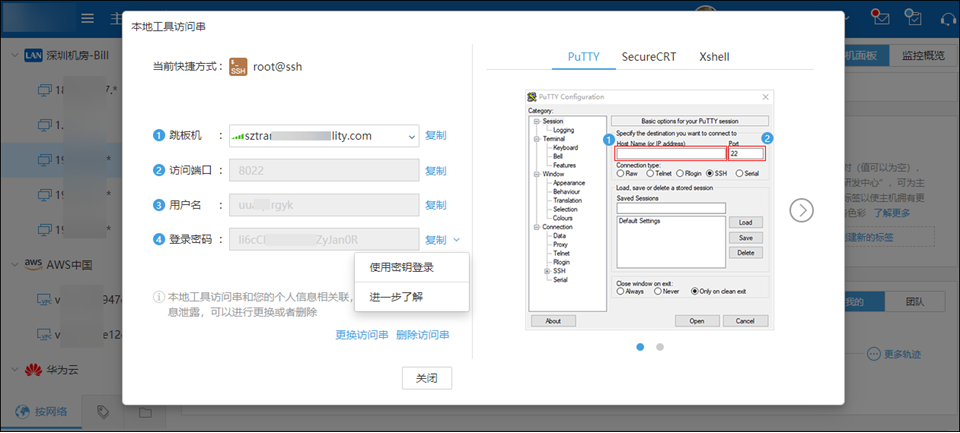Image resolution: width=960 pixels, height=433 pixels.
Task: Choose 进一步了解 from the popup menu
Action: tap(411, 297)
